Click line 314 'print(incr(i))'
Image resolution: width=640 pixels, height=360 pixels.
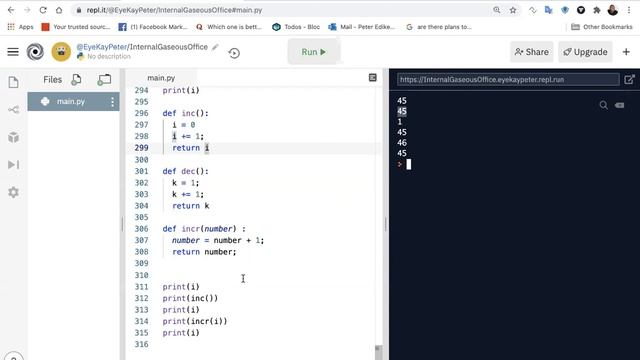195,322
